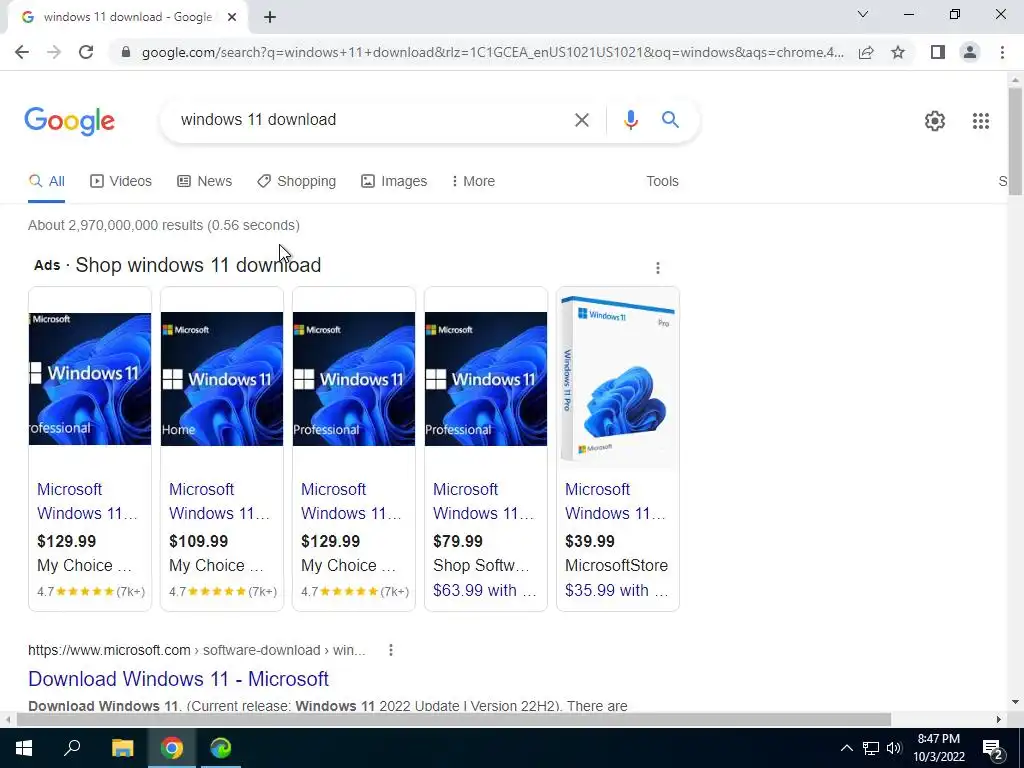Select the All results tab
1024x768 pixels.
pos(46,182)
